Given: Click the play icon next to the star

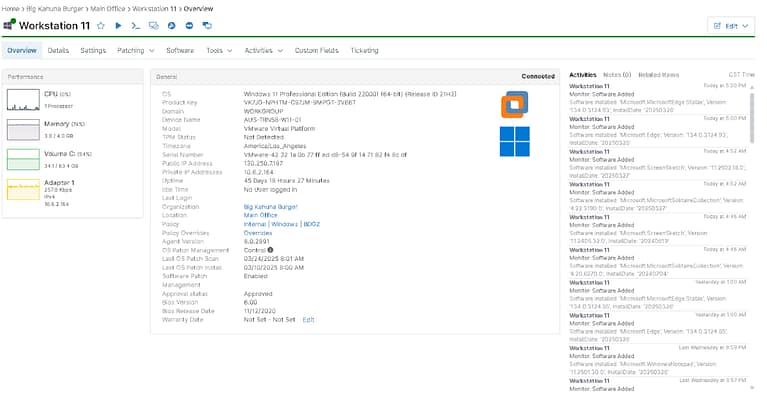Looking at the screenshot, I should 118,25.
